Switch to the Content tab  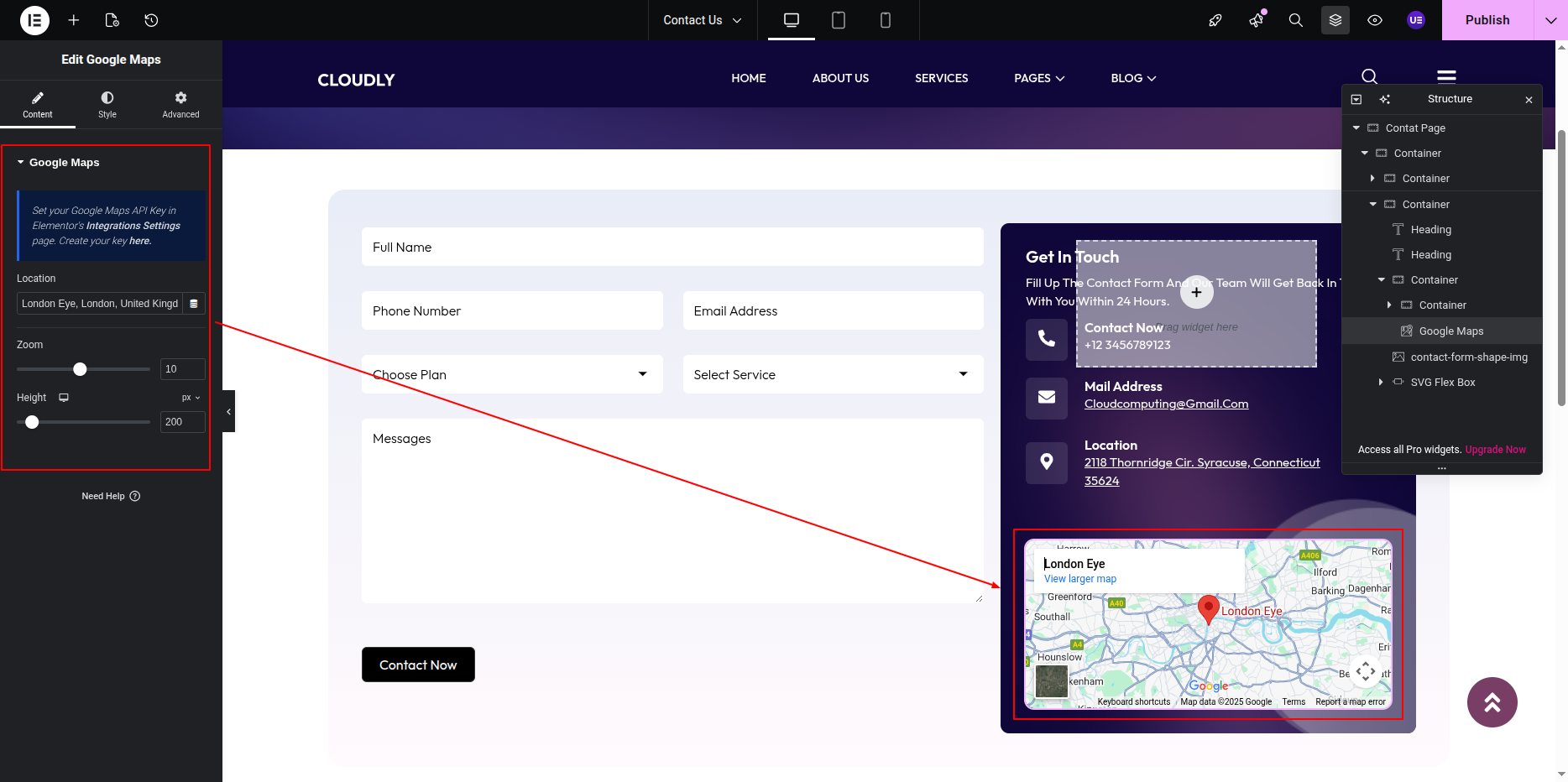pos(38,105)
